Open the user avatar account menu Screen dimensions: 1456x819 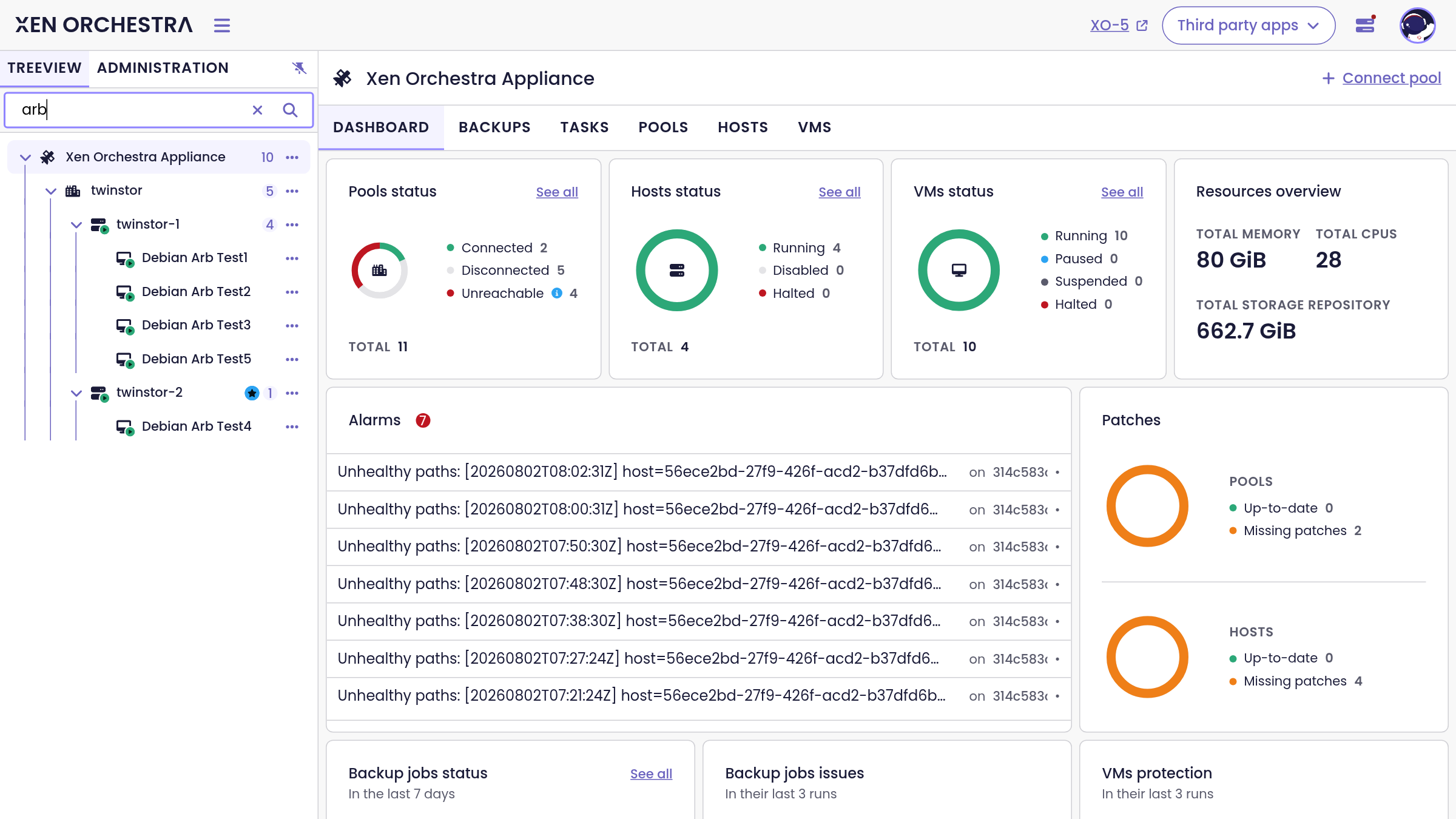click(1417, 25)
